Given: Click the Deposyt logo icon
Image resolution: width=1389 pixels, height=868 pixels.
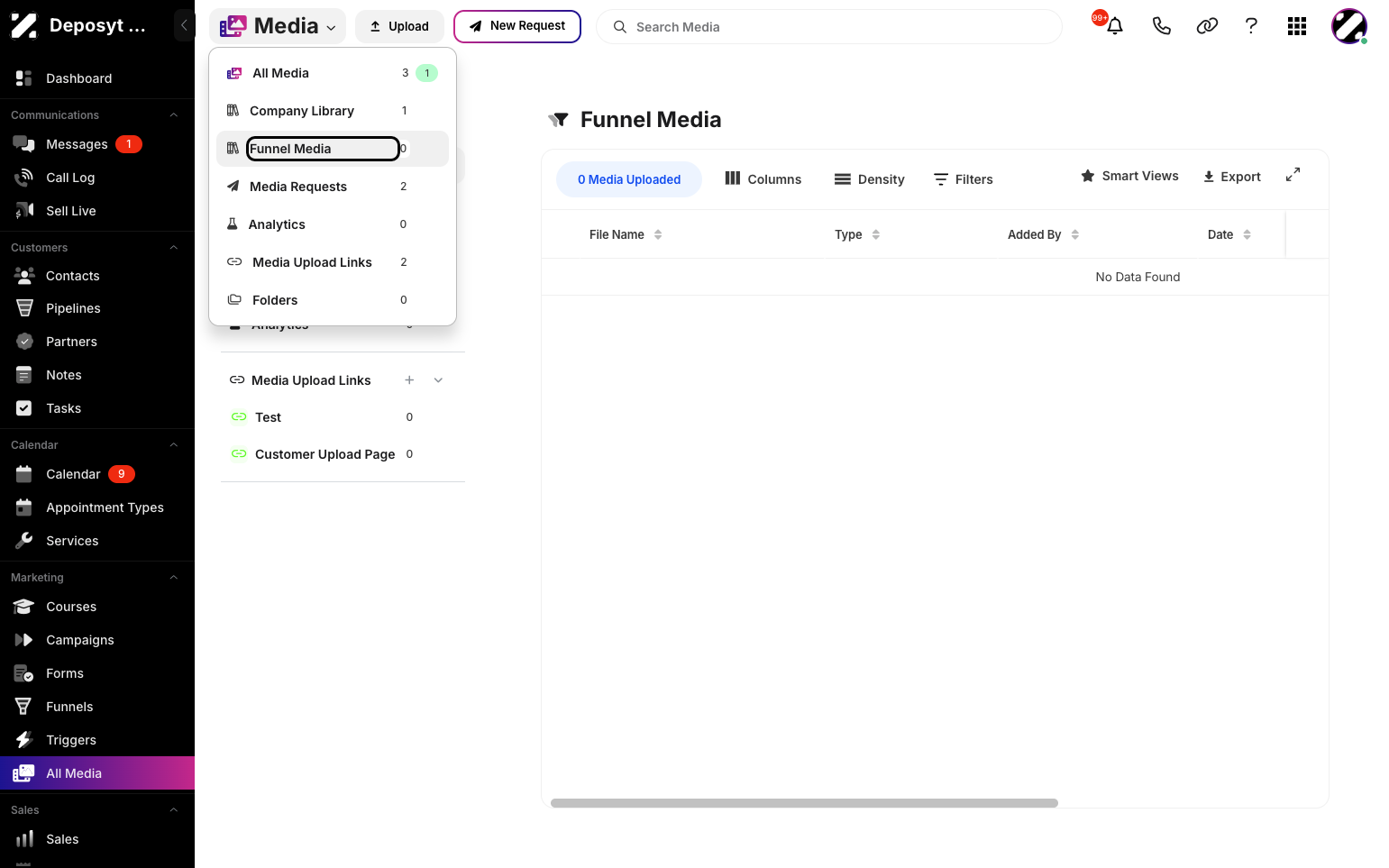Looking at the screenshot, I should [x=23, y=26].
